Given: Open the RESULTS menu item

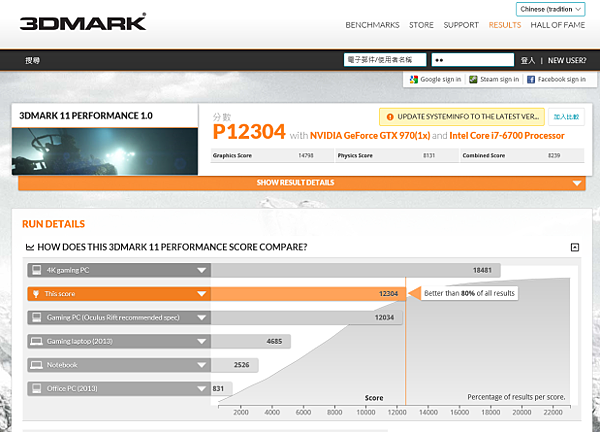Looking at the screenshot, I should [x=505, y=25].
